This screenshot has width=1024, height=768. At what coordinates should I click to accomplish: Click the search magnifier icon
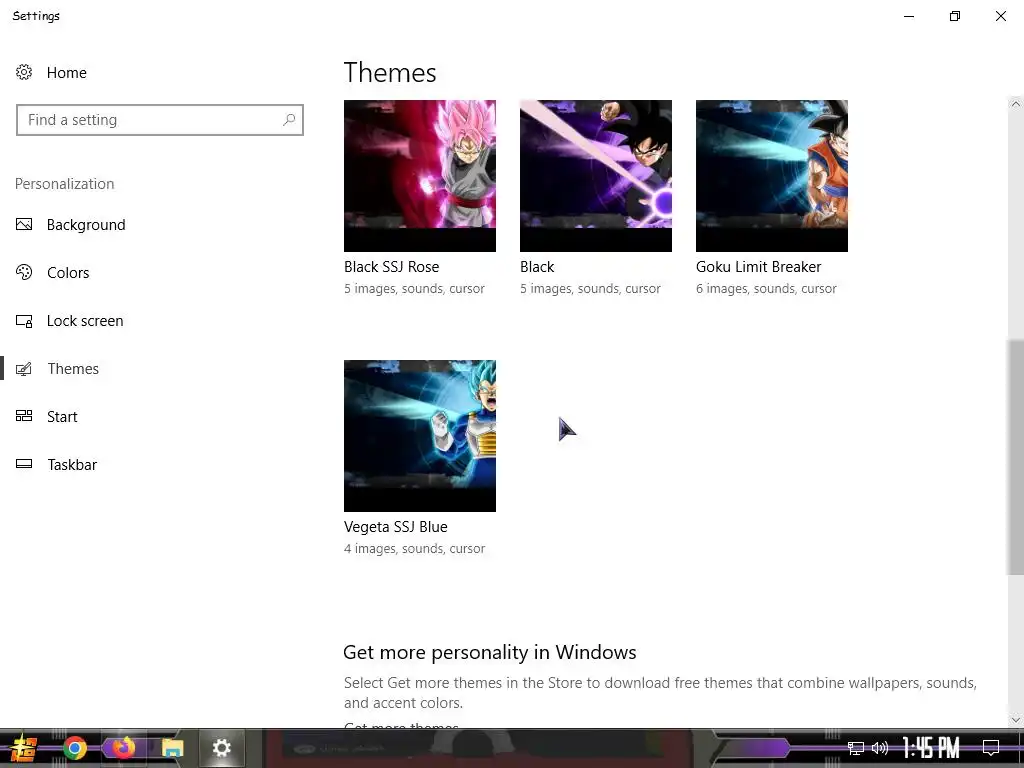289,120
